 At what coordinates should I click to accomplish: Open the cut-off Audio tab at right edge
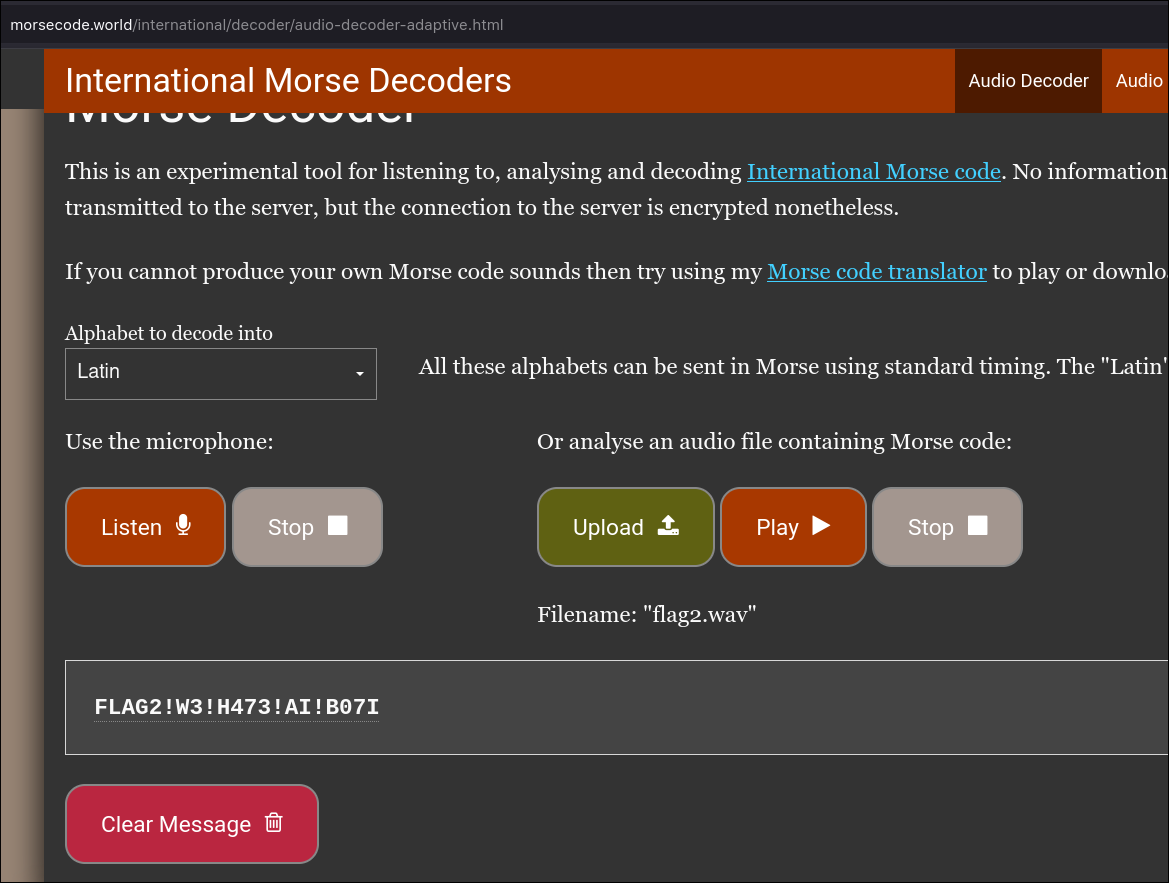tap(1139, 81)
